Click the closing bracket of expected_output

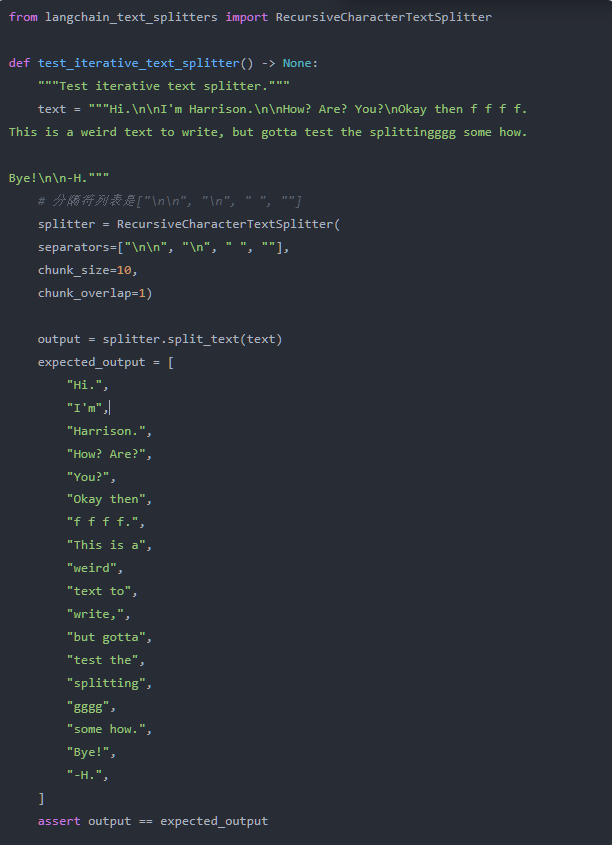(41, 798)
